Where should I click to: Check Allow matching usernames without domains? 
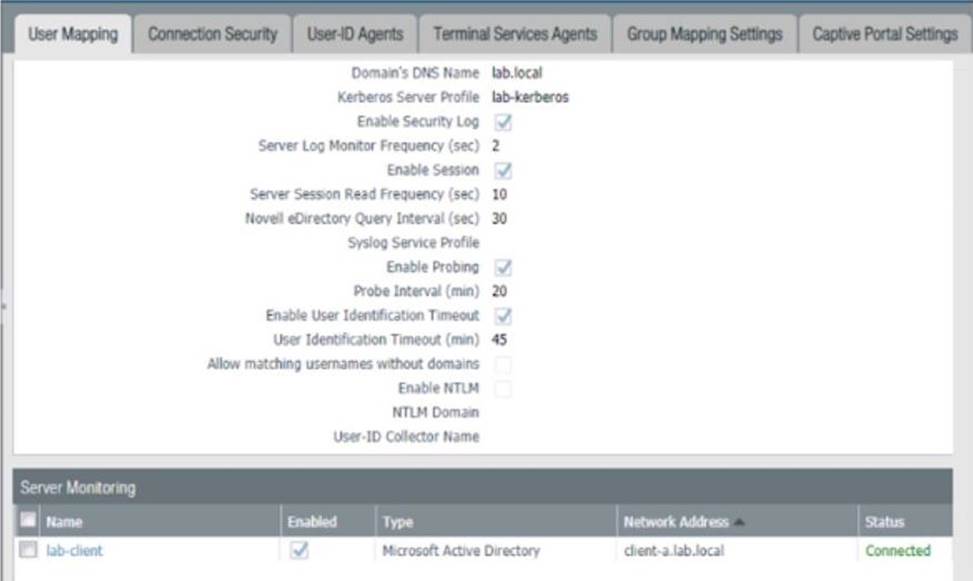[x=503, y=365]
